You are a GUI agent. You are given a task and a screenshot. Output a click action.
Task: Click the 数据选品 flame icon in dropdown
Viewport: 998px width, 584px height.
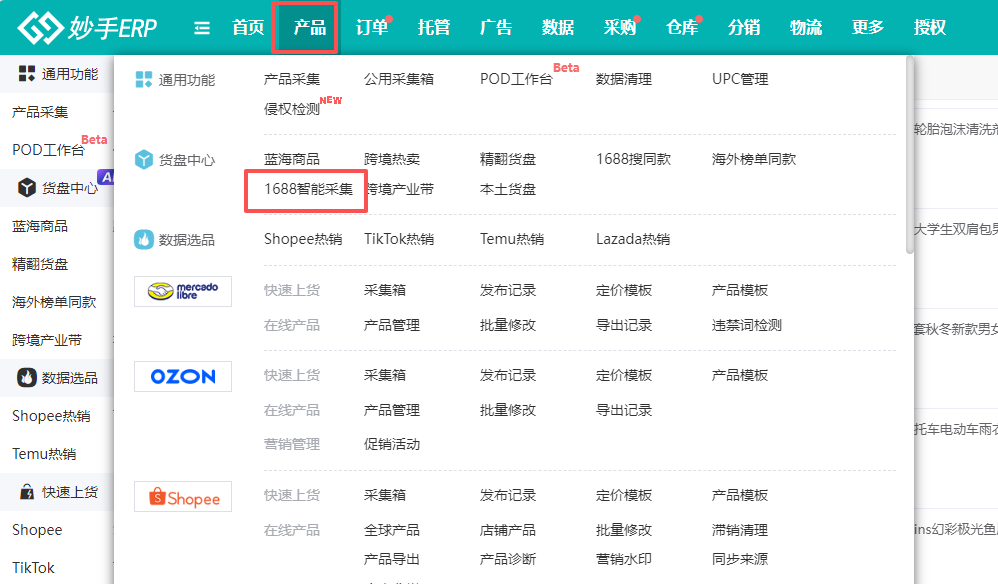(144, 240)
